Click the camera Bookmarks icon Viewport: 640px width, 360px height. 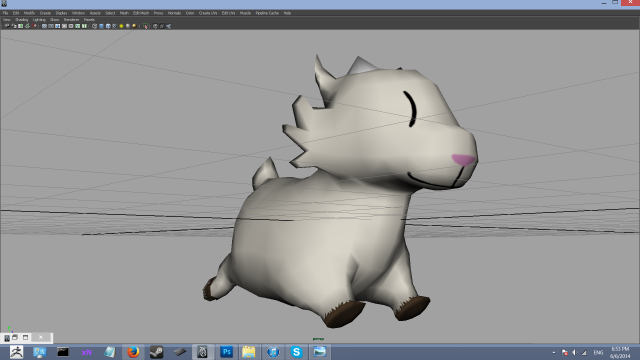point(20,26)
